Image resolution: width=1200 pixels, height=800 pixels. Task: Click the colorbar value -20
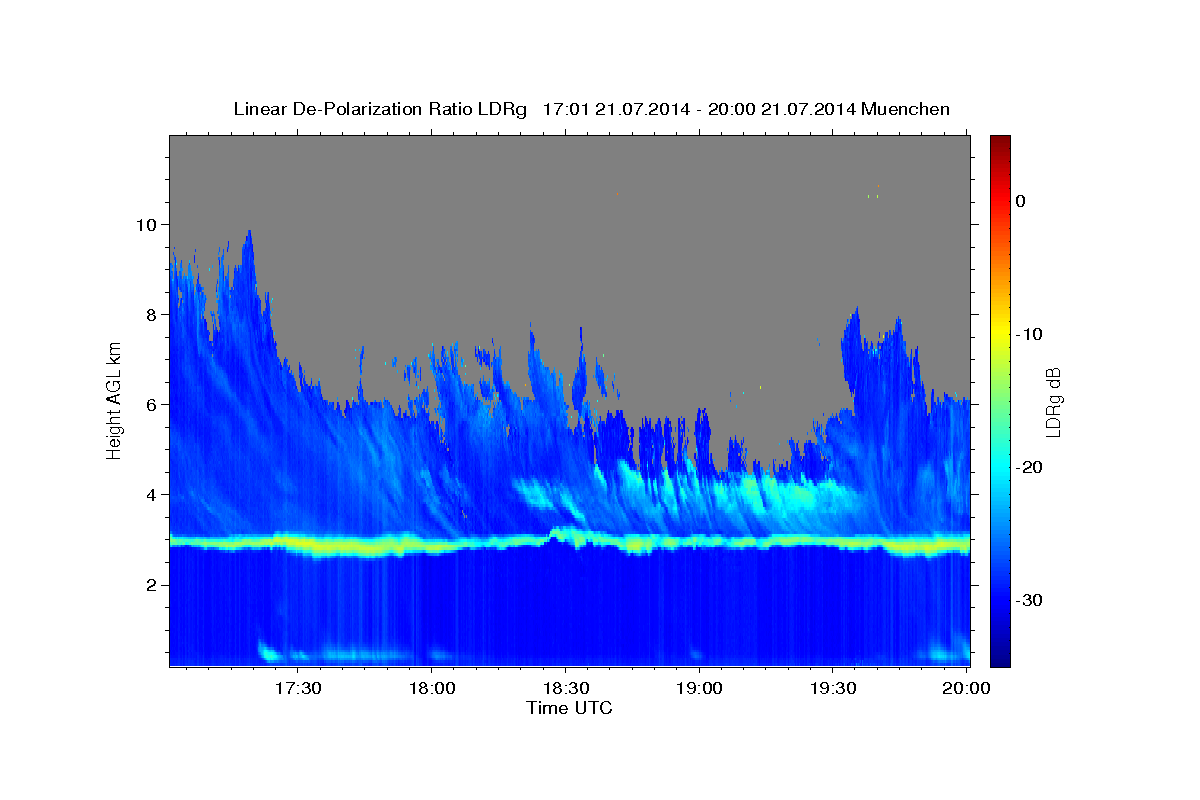click(1029, 467)
